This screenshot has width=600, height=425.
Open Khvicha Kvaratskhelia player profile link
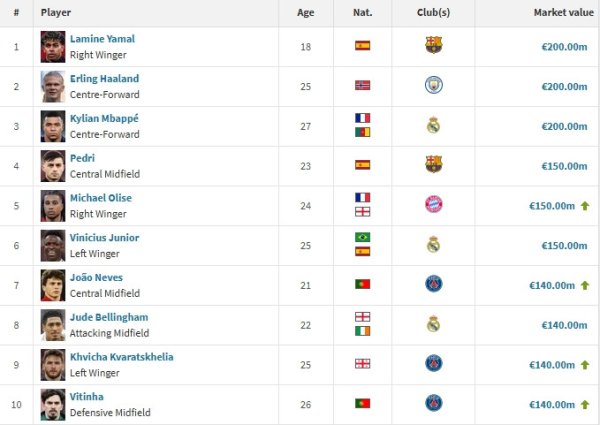pyautogui.click(x=122, y=357)
